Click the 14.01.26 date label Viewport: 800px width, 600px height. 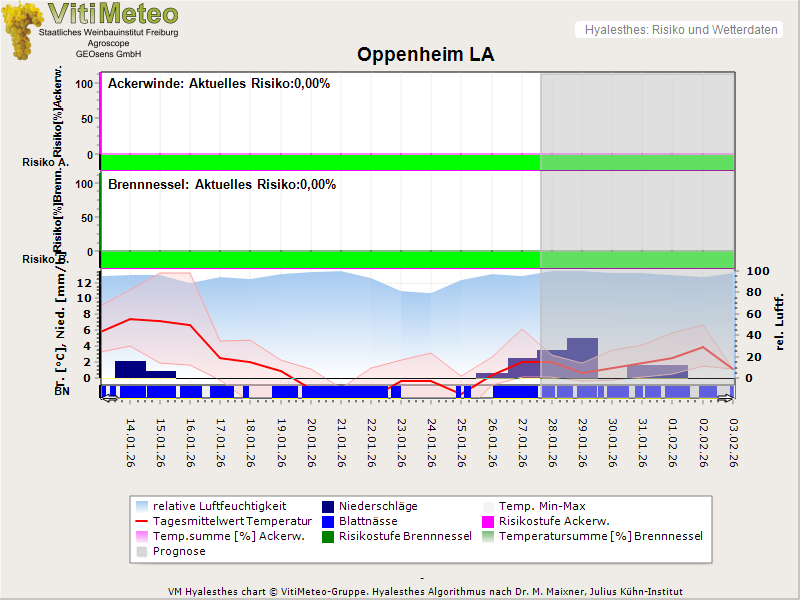(130, 442)
